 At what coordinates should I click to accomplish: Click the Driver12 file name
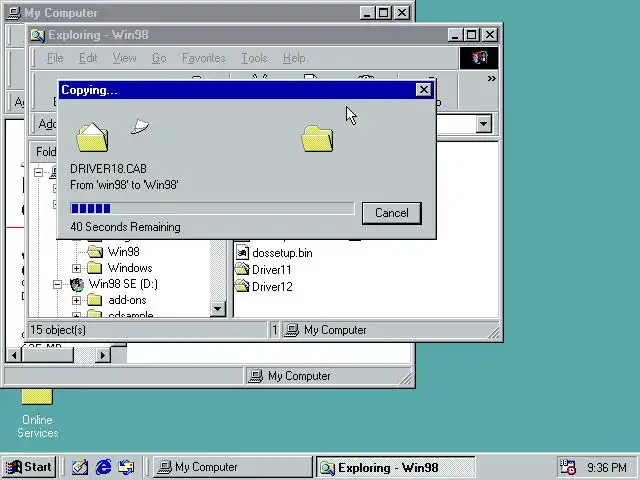pyautogui.click(x=272, y=287)
